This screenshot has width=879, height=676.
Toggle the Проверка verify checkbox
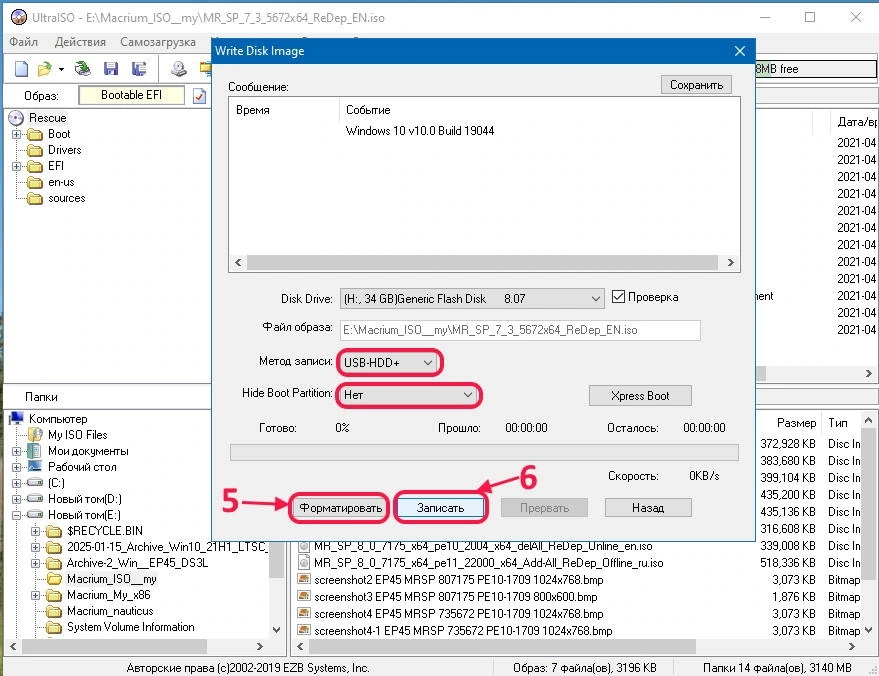(x=618, y=297)
